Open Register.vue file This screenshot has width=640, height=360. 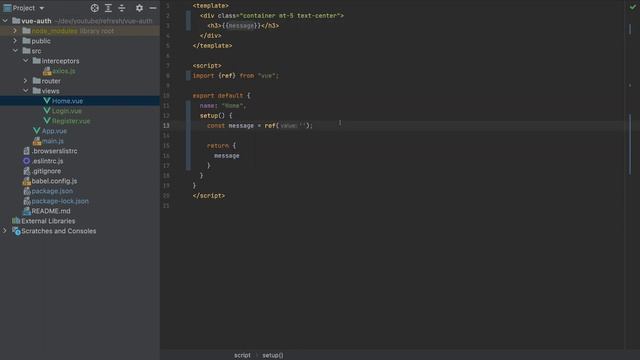tap(71, 121)
